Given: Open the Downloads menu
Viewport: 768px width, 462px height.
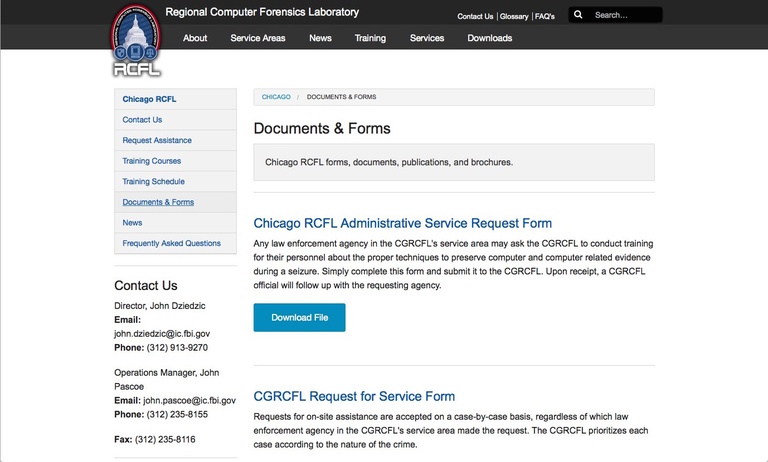Looking at the screenshot, I should [x=490, y=38].
